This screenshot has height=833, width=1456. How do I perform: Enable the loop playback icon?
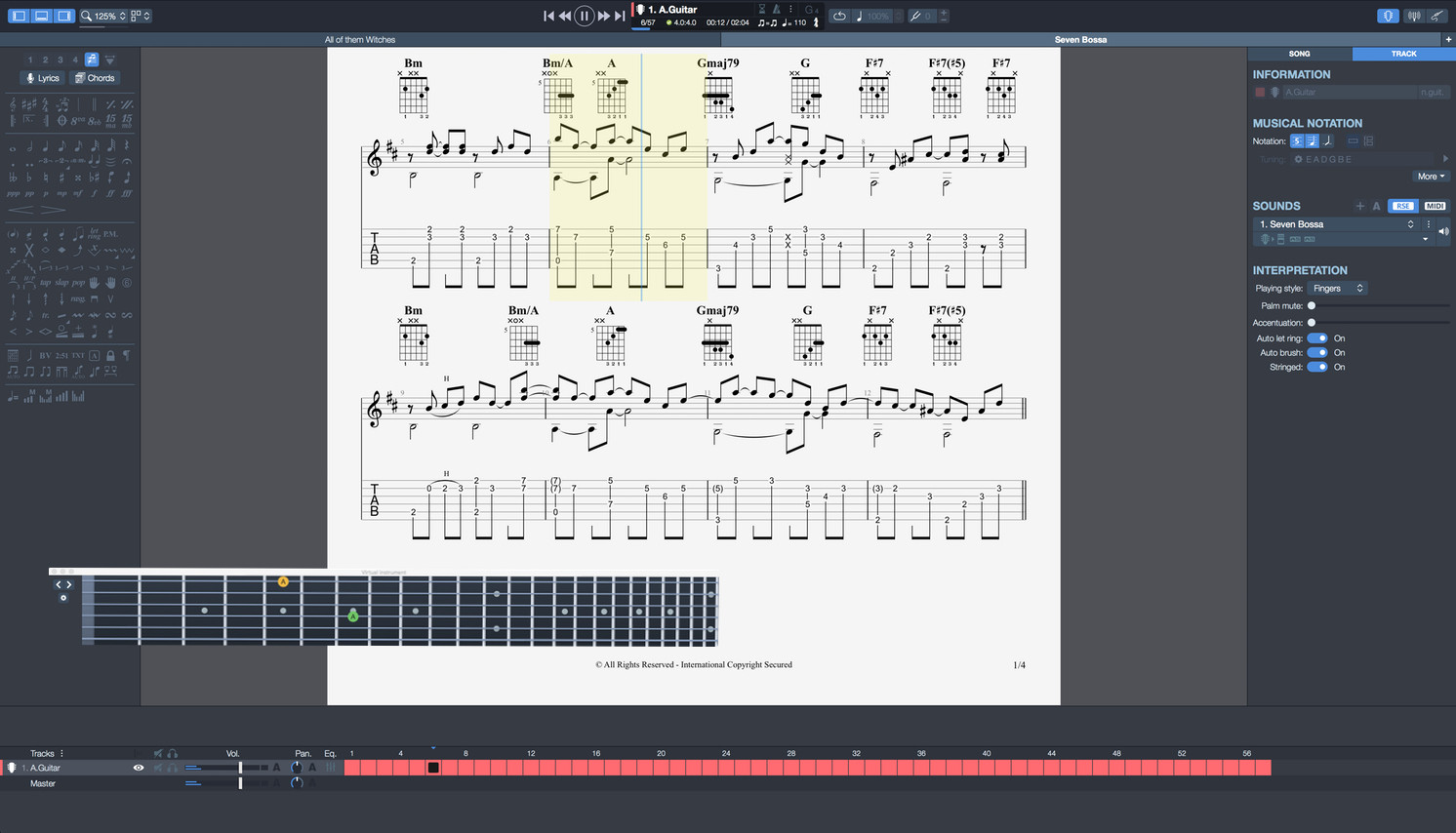[839, 16]
